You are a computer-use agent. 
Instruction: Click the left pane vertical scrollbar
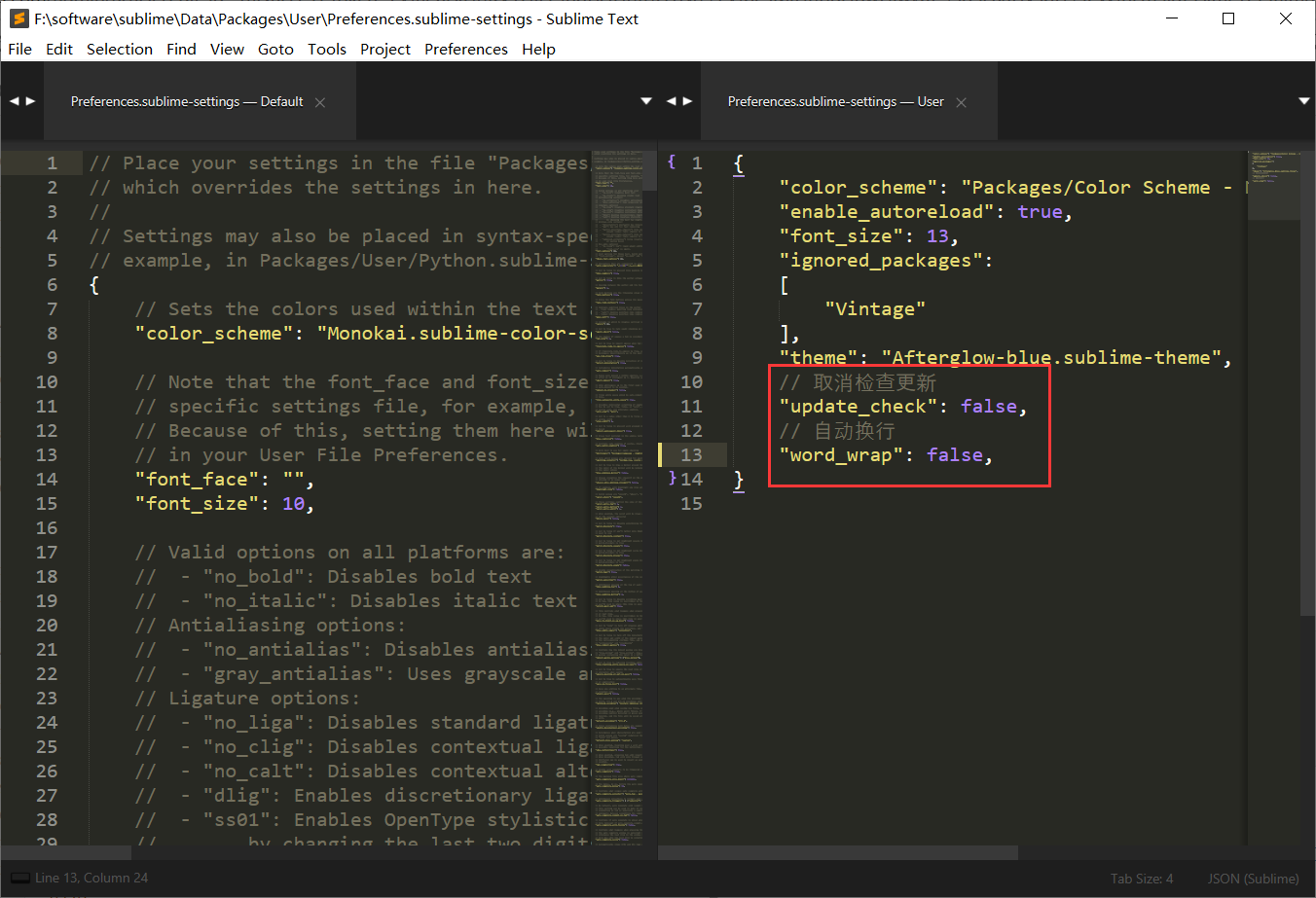click(650, 170)
